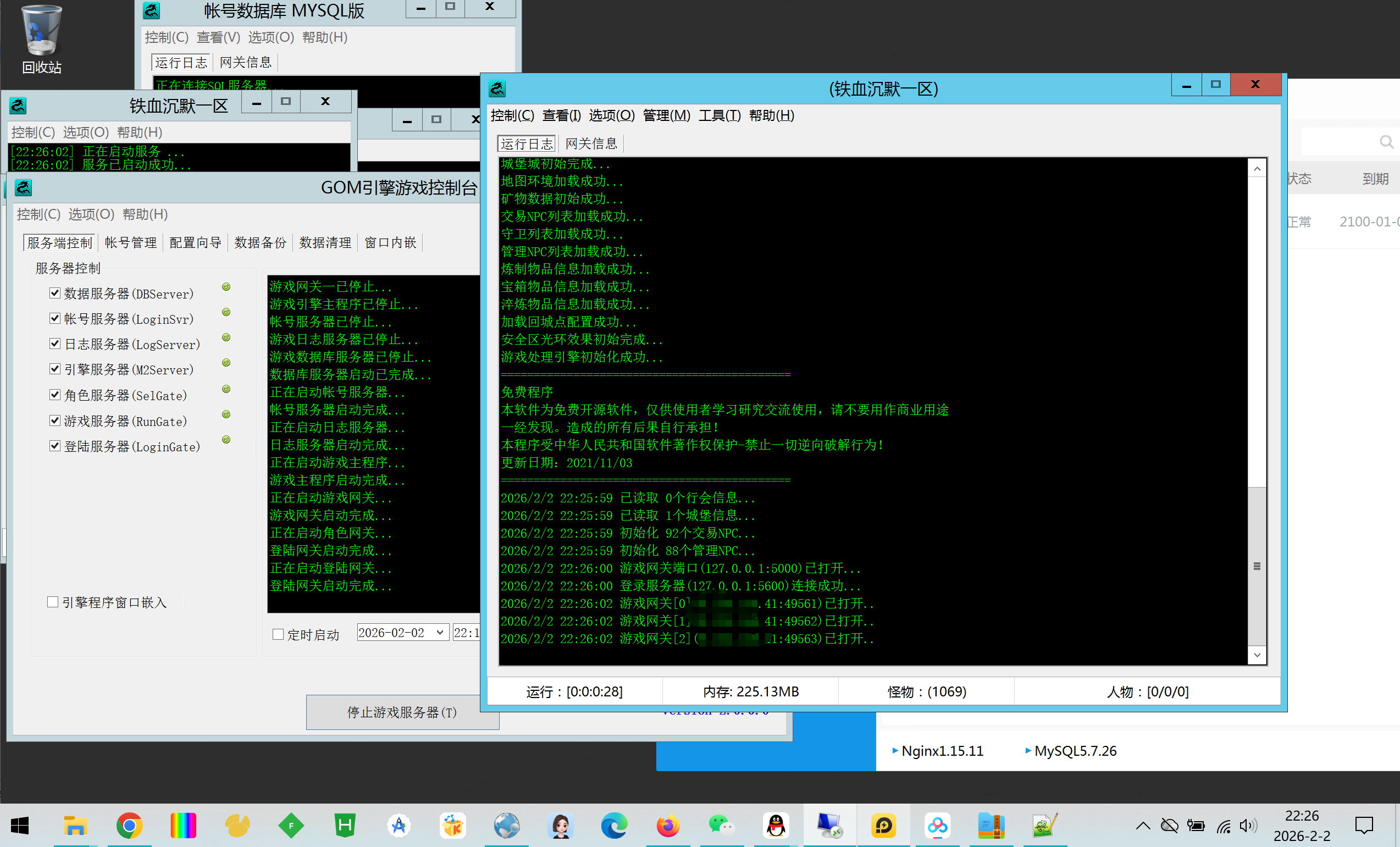
Task: Click the log scrollbar down arrow
Action: (x=1257, y=655)
